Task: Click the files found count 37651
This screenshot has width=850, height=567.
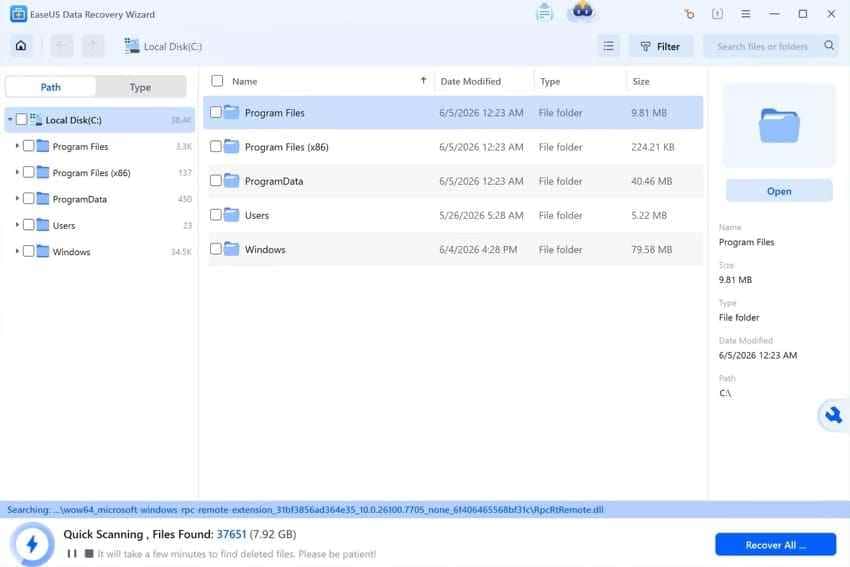Action: click(x=231, y=534)
